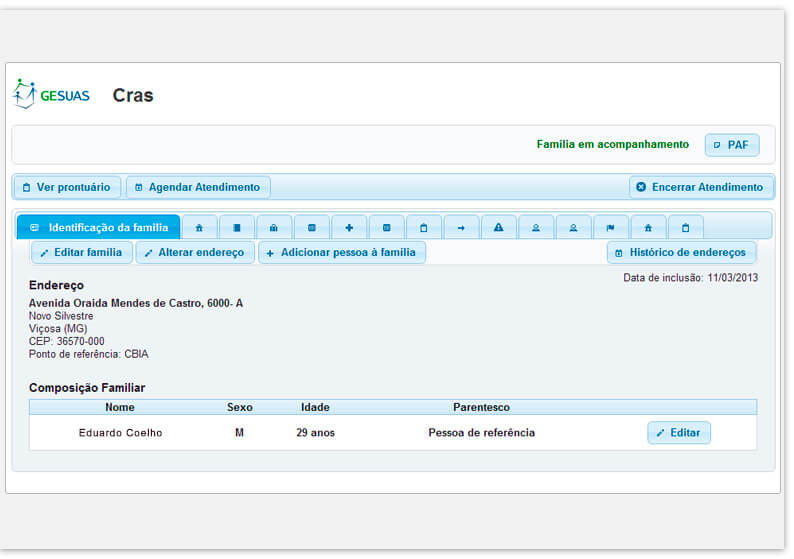The image size is (794, 559).
Task: Select the Identificação da família tab
Action: tap(99, 227)
